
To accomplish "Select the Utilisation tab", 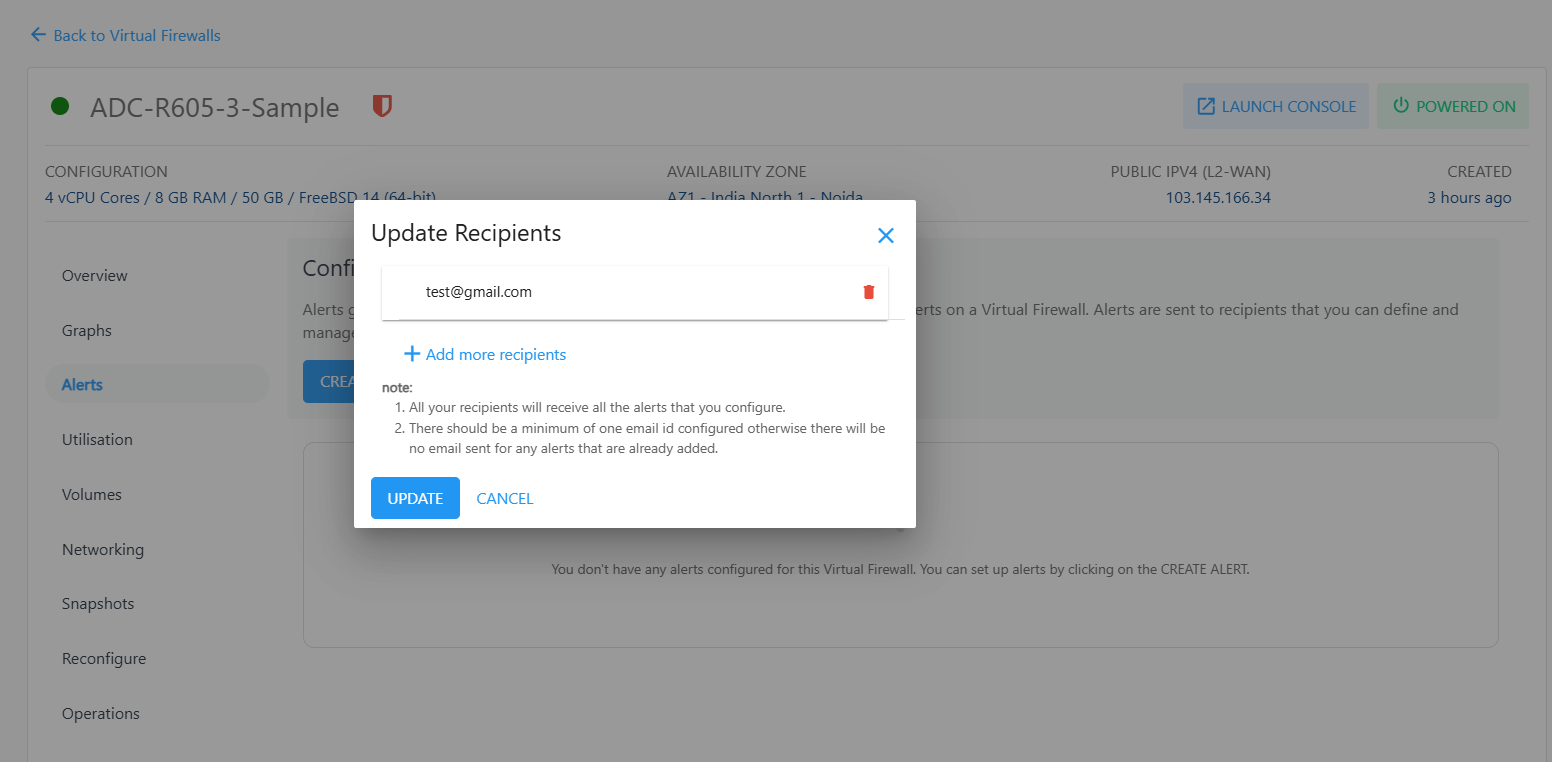I will click(97, 439).
